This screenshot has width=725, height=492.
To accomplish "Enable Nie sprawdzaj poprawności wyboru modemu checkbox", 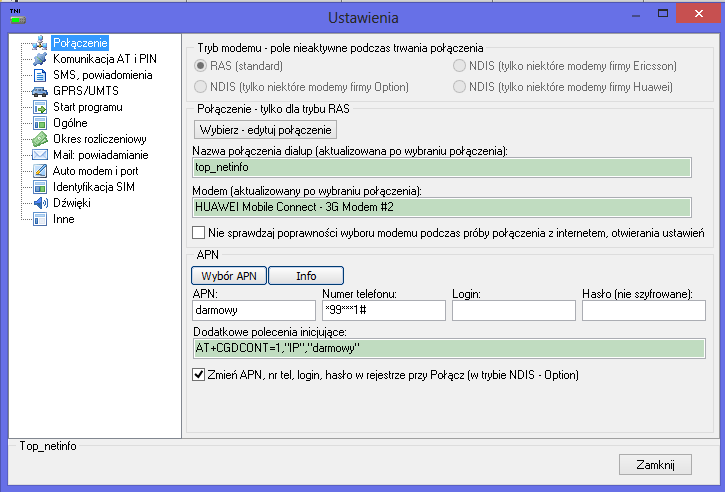I will pyautogui.click(x=198, y=233).
